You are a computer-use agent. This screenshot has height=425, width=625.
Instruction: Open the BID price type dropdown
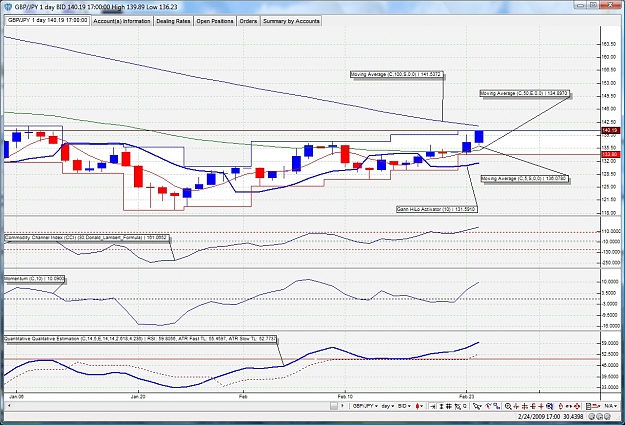404,406
